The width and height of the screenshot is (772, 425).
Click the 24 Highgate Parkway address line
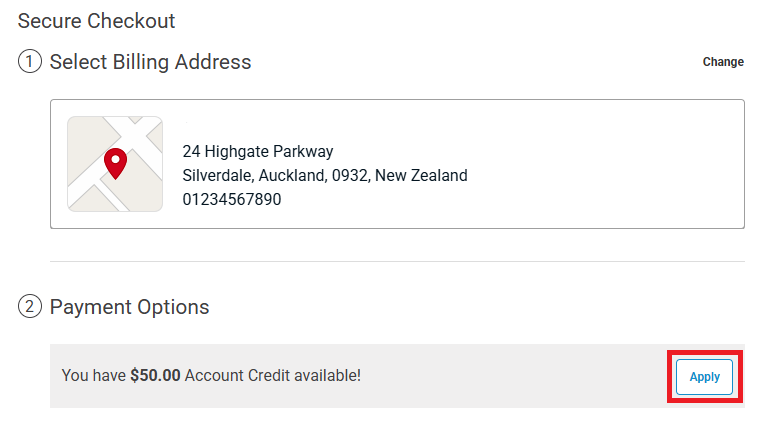point(257,152)
